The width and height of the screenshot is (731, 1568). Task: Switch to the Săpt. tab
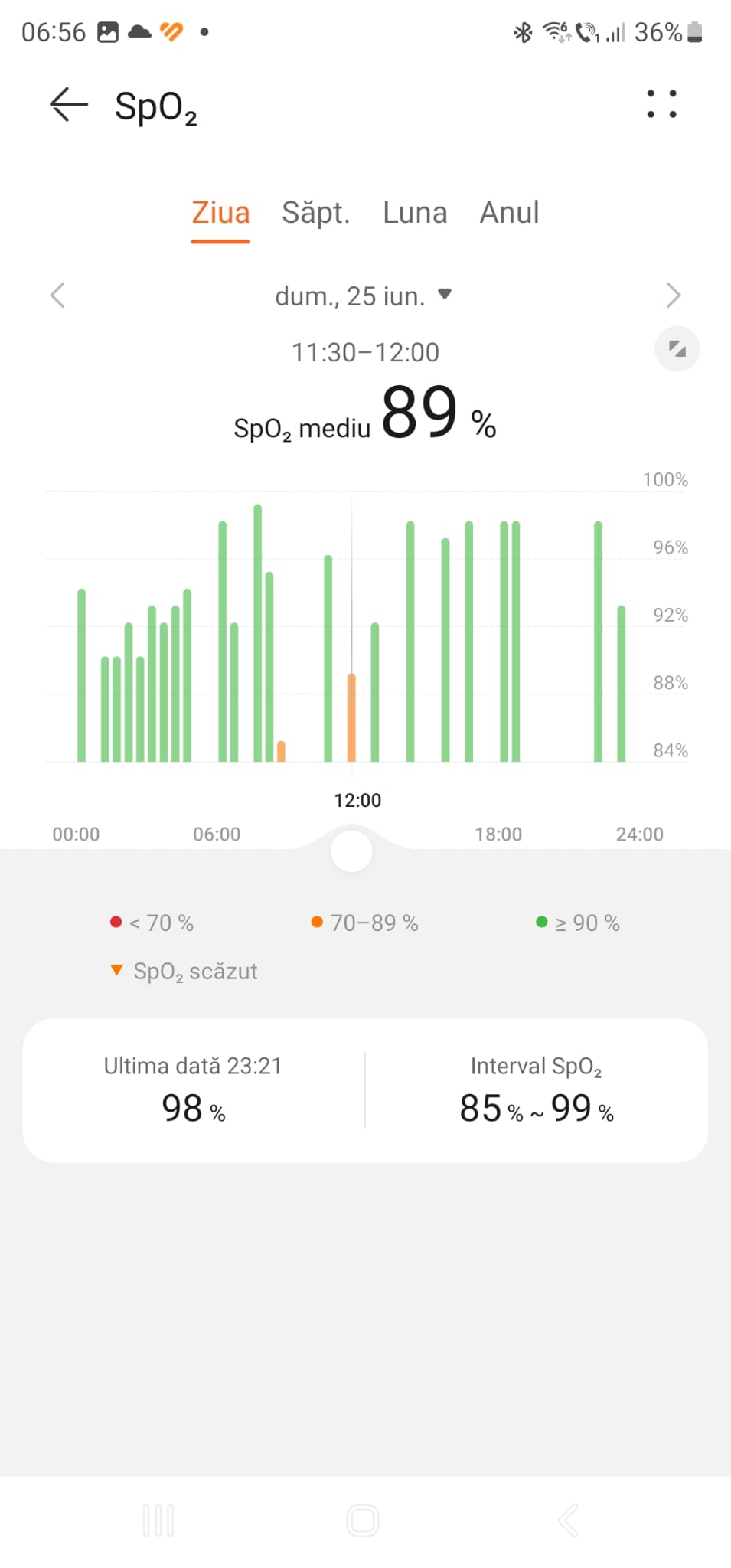tap(315, 213)
